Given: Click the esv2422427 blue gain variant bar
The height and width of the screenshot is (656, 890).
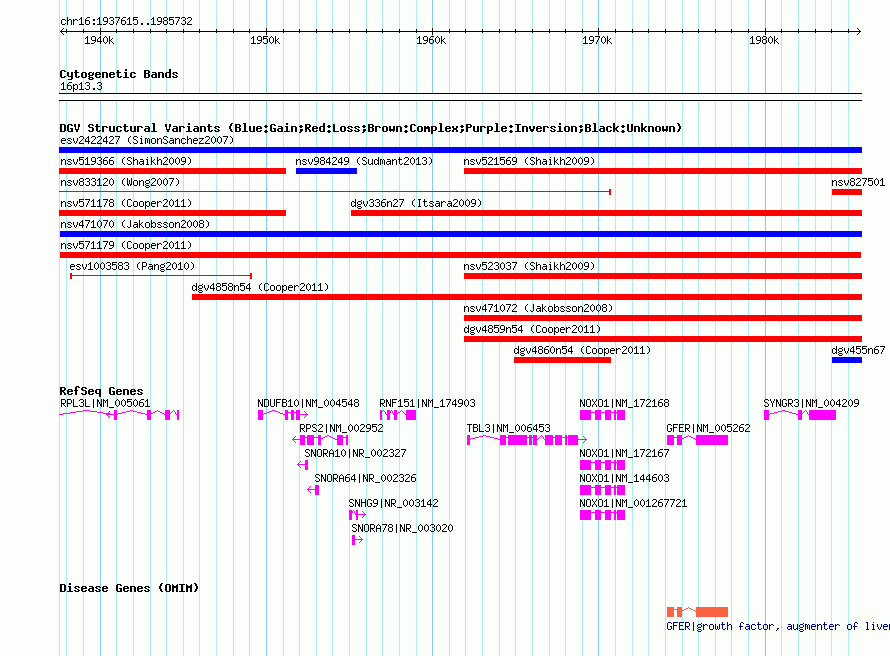Looking at the screenshot, I should click(460, 150).
